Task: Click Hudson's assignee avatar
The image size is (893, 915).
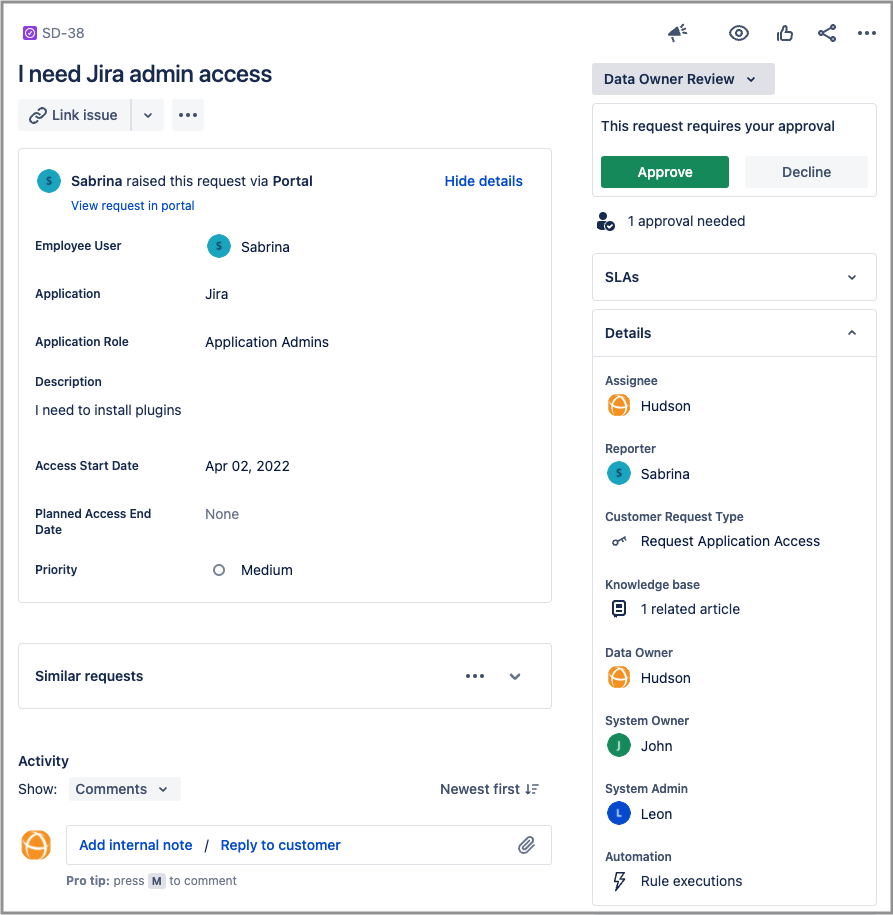Action: click(620, 406)
